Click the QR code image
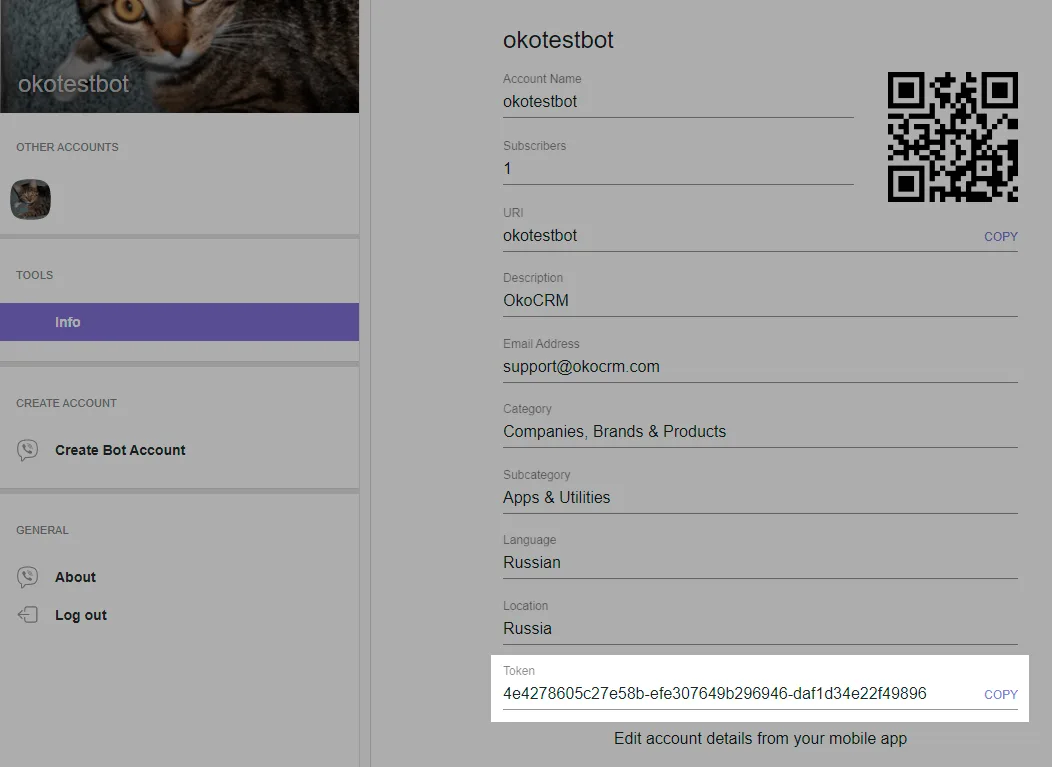The height and width of the screenshot is (767, 1052). coord(953,137)
